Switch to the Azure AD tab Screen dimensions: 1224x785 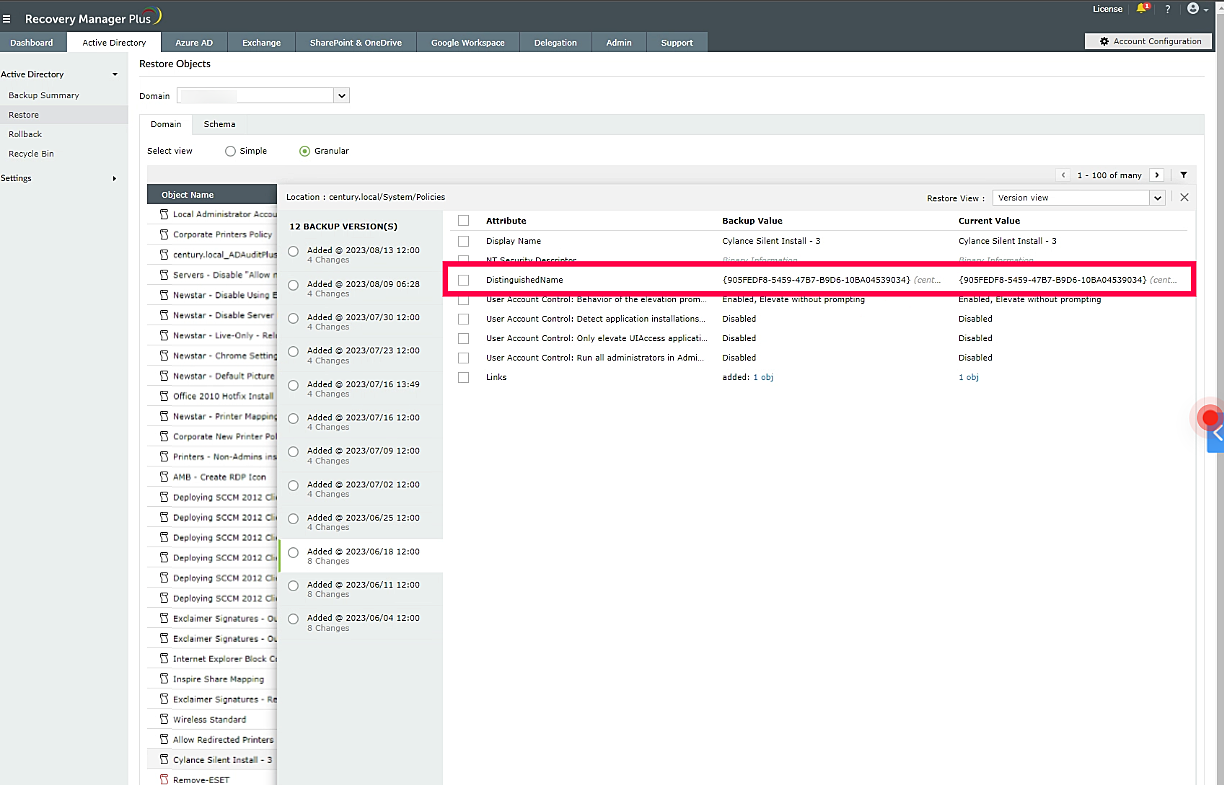click(x=194, y=43)
